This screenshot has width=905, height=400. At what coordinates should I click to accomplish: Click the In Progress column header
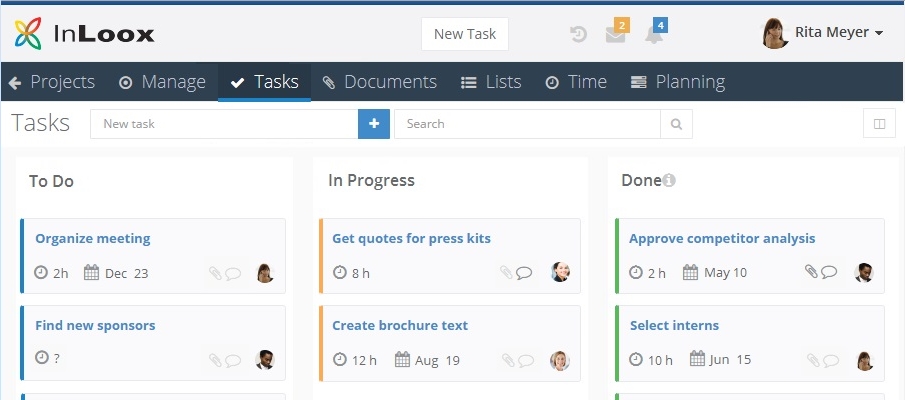point(371,181)
